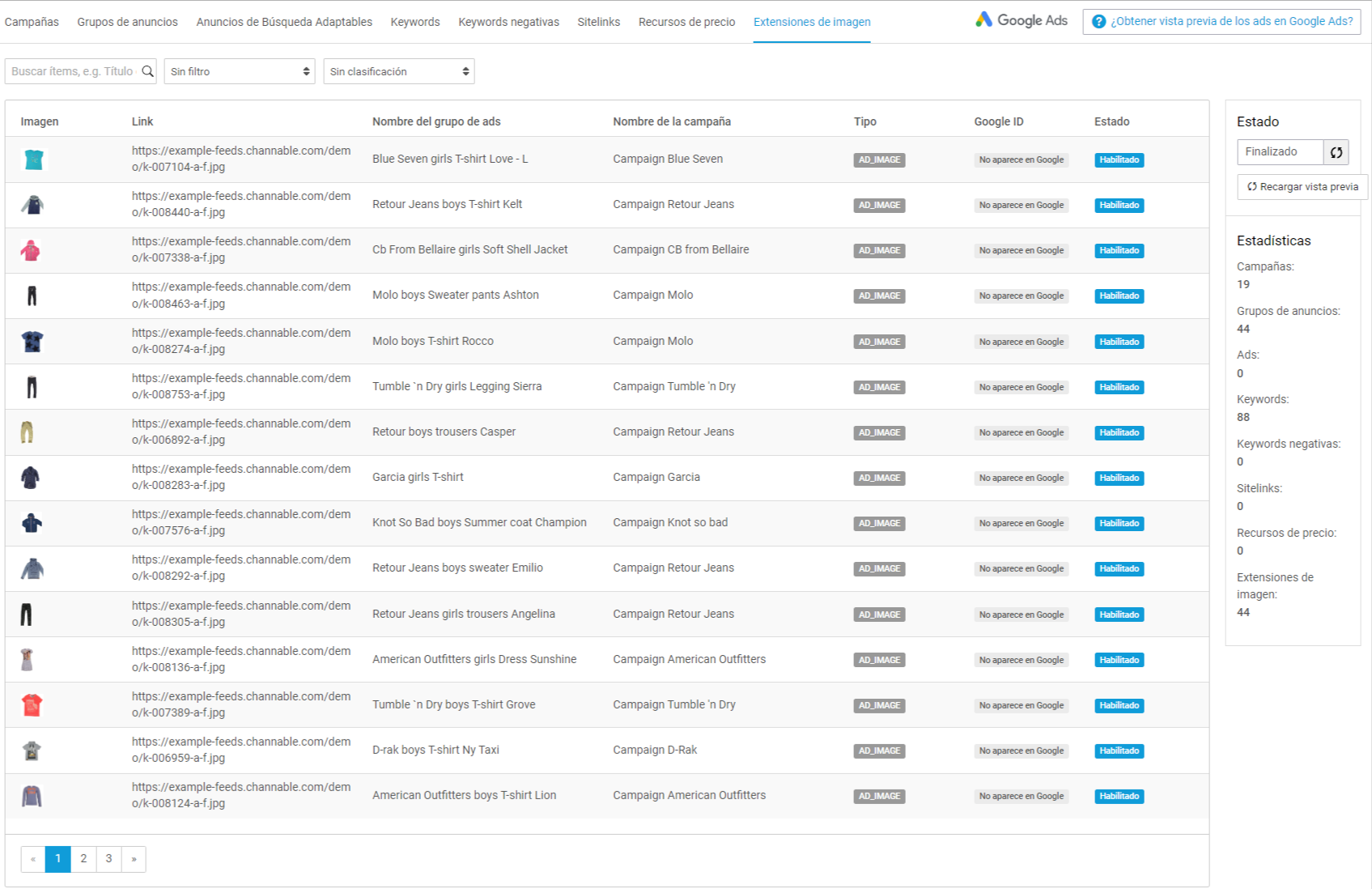The width and height of the screenshot is (1372, 889).
Task: Click the Google ID column header
Action: [x=999, y=121]
